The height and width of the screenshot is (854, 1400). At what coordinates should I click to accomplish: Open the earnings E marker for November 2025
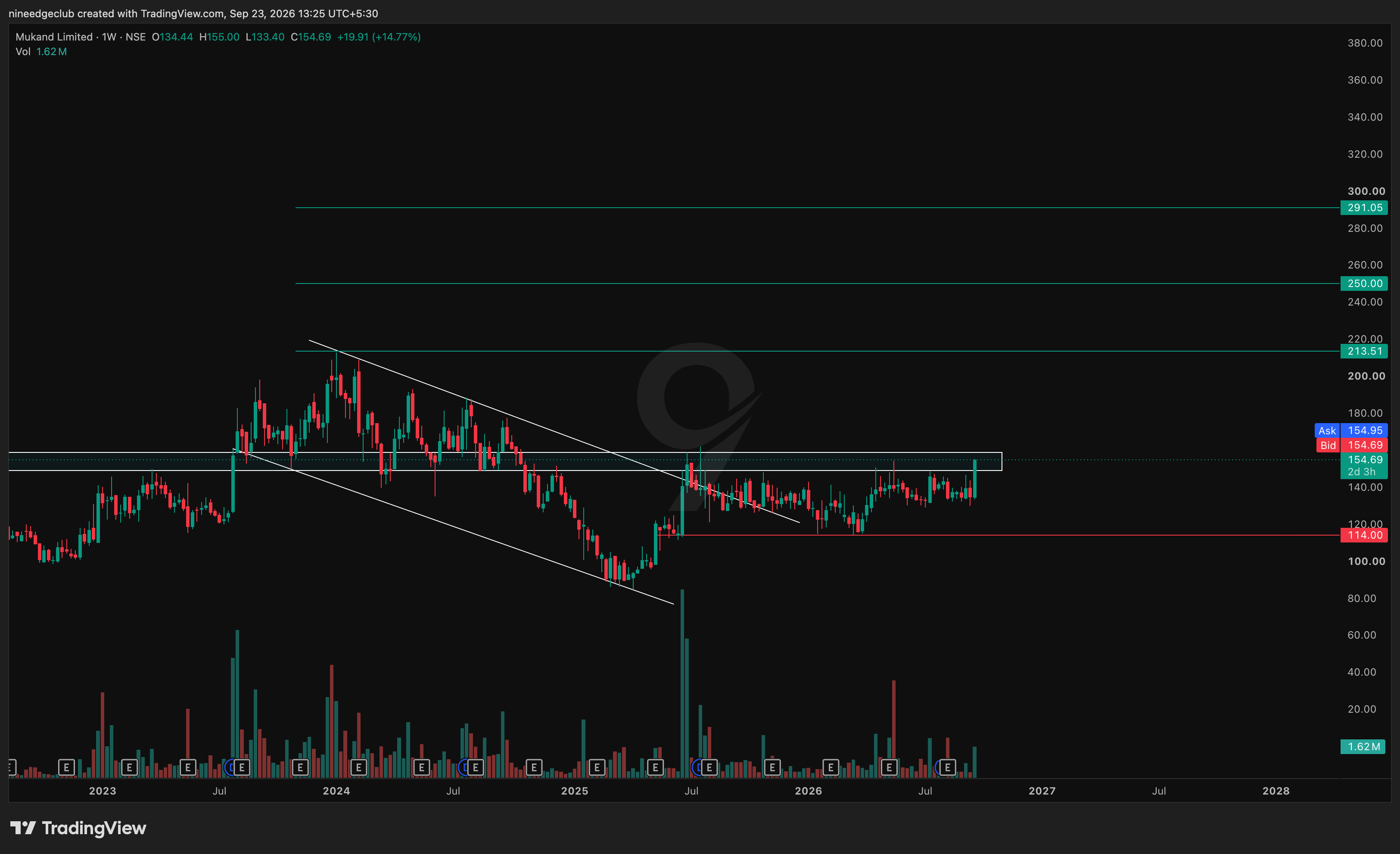click(772, 768)
